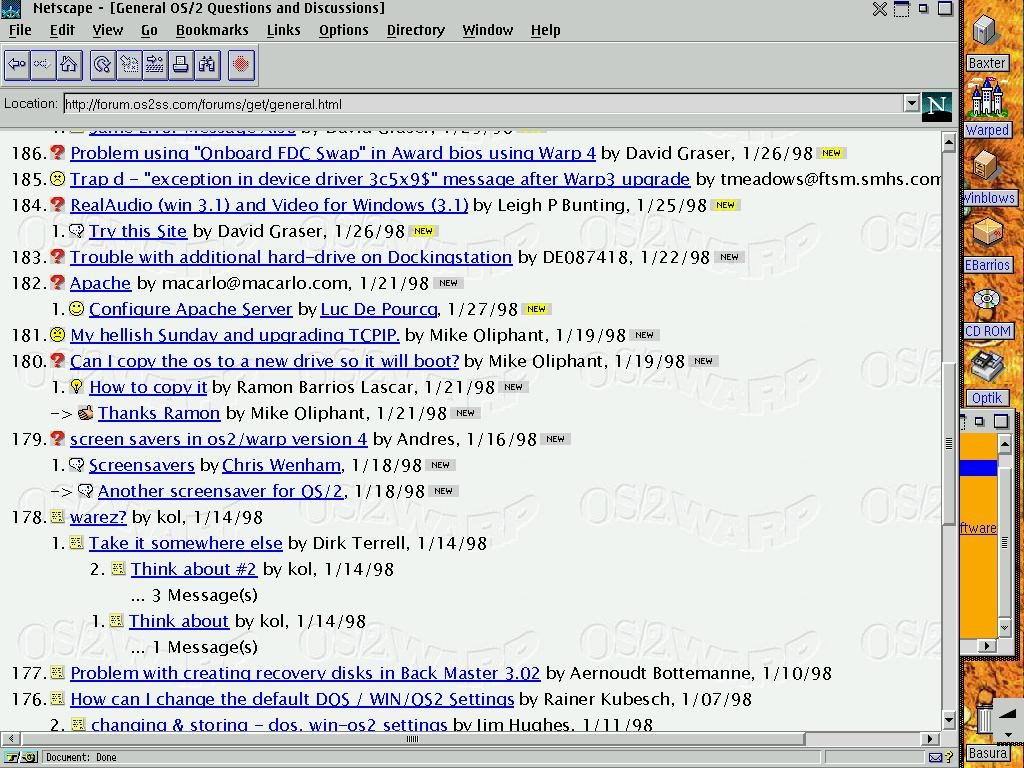Screen dimensions: 1024x768
Task: Open the Help menu
Action: (545, 30)
